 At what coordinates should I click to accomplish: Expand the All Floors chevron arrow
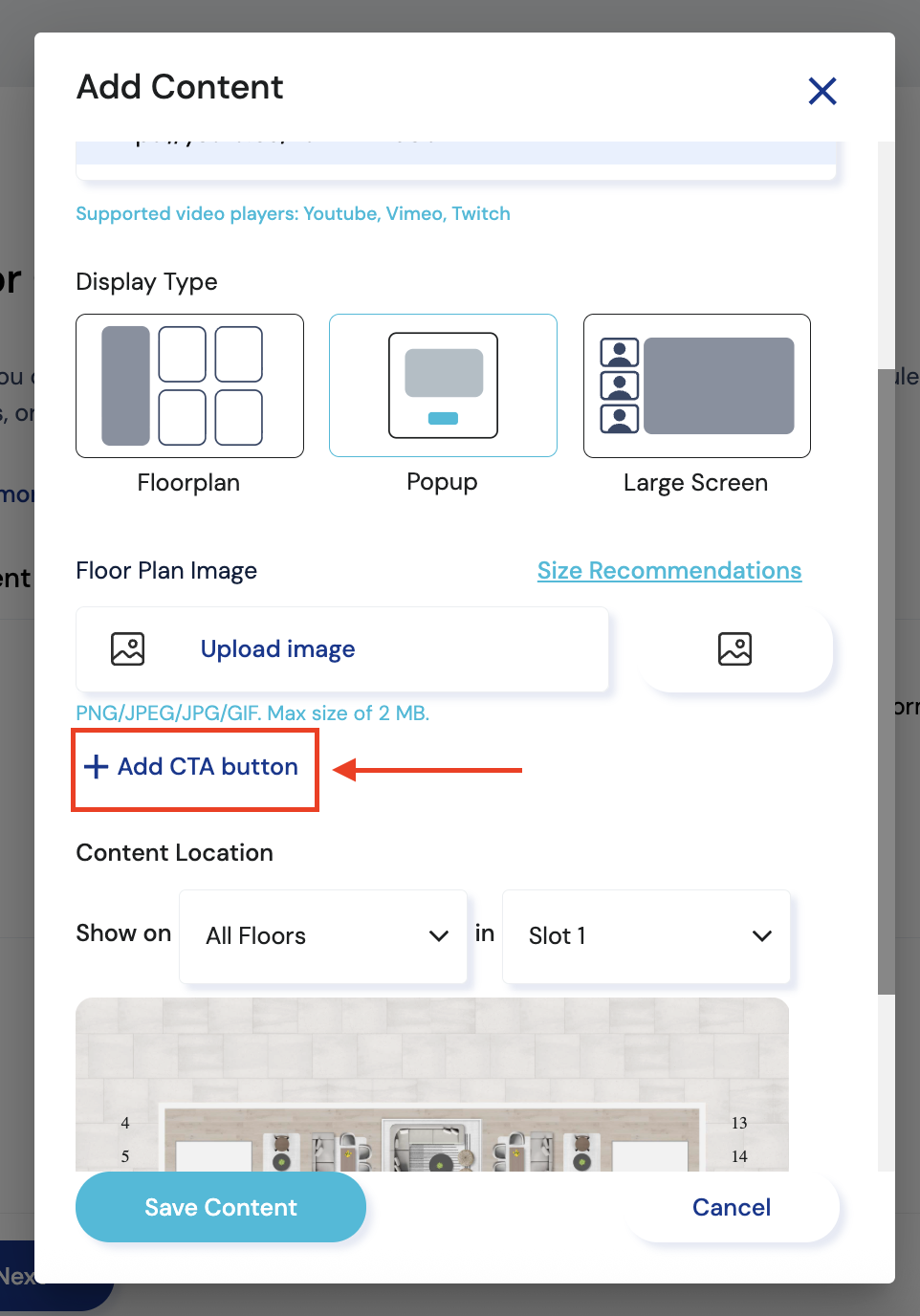click(x=439, y=936)
